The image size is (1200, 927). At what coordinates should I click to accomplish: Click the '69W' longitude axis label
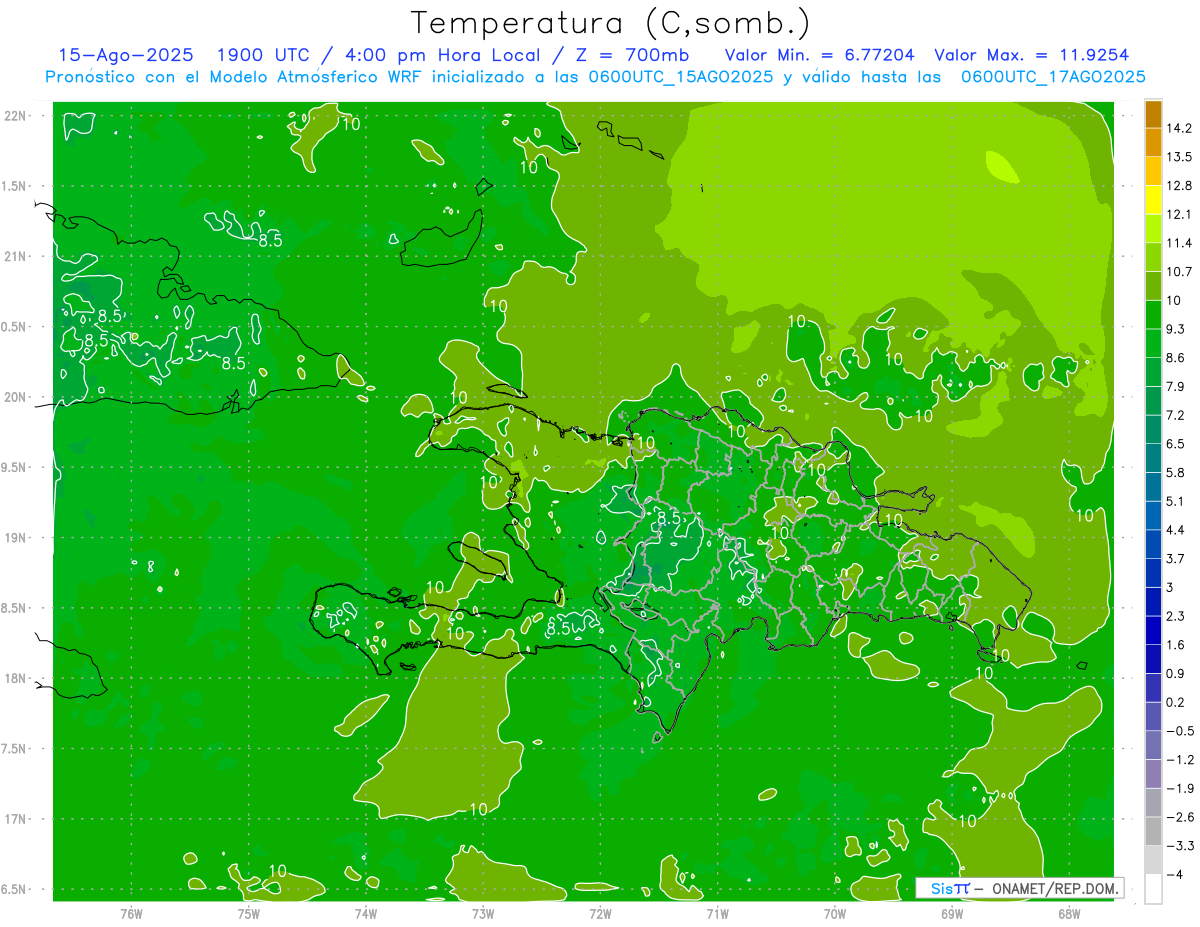point(952,913)
